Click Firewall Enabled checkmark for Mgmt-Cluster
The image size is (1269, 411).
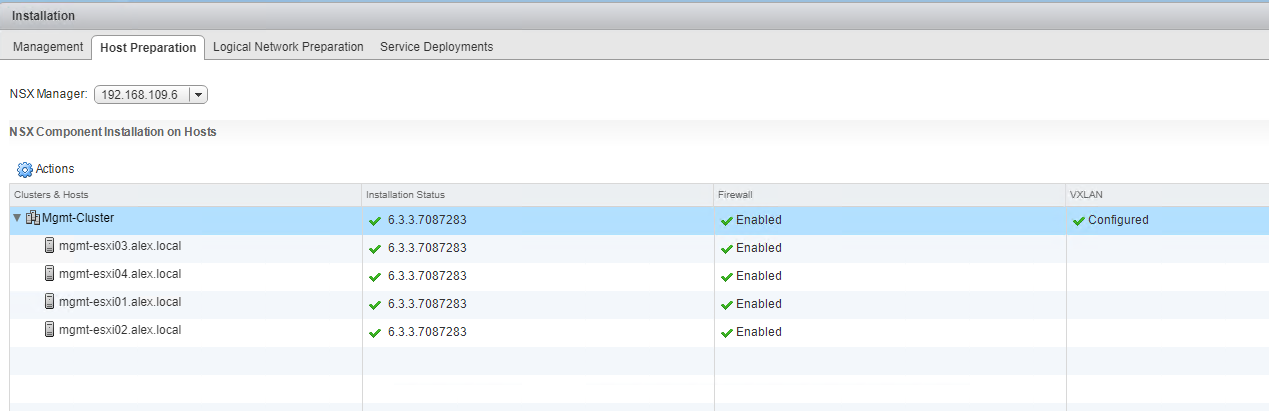727,221
